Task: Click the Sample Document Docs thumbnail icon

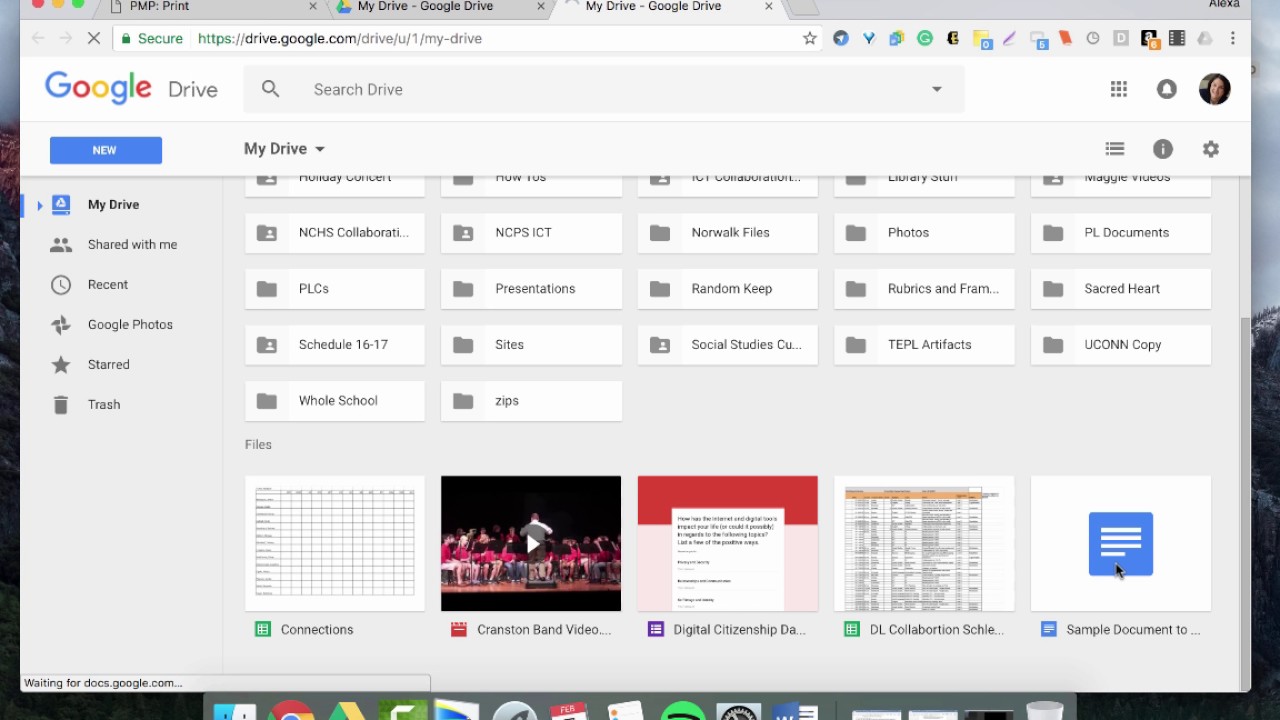Action: click(x=1121, y=544)
